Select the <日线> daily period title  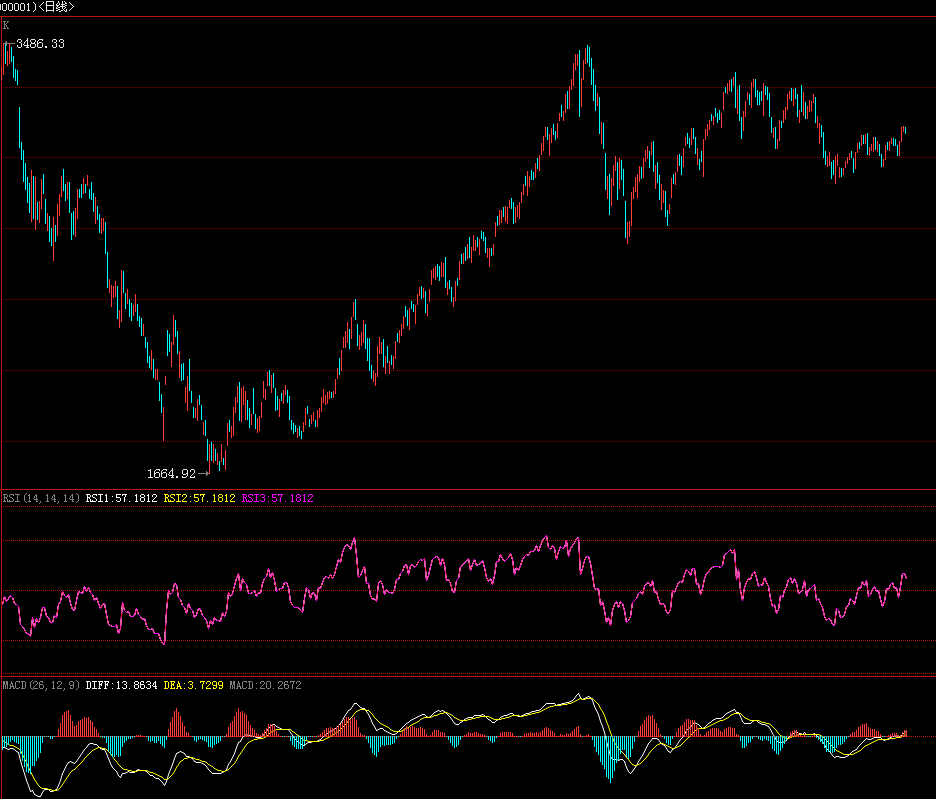pos(56,7)
